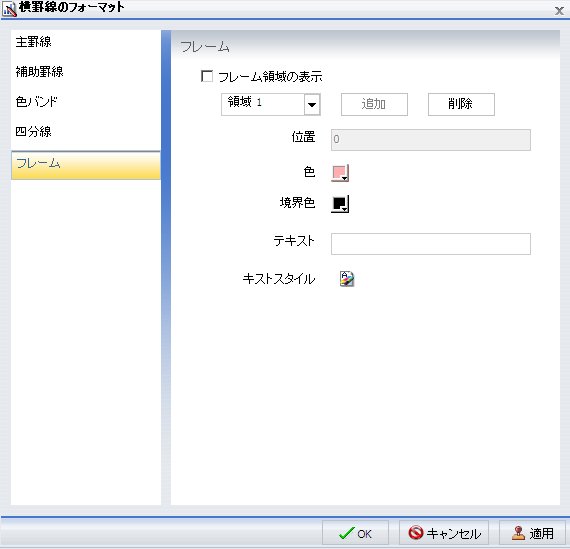Enable the フレーム領域の表示 checkbox
Image resolution: width=570 pixels, height=549 pixels.
click(x=207, y=76)
